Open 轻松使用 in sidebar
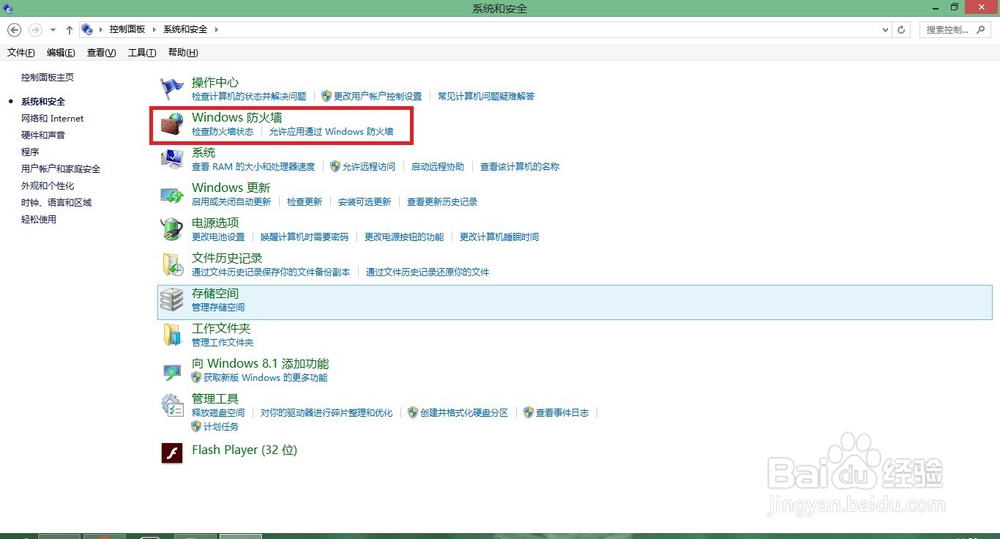The height and width of the screenshot is (539, 1000). 38,219
